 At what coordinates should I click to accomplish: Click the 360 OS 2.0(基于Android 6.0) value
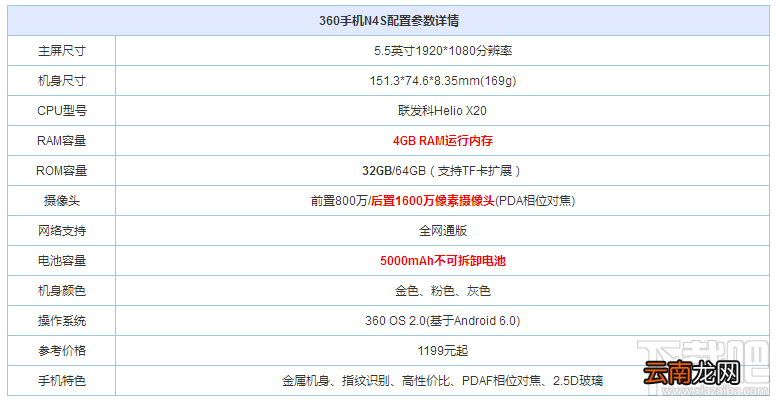tap(443, 321)
